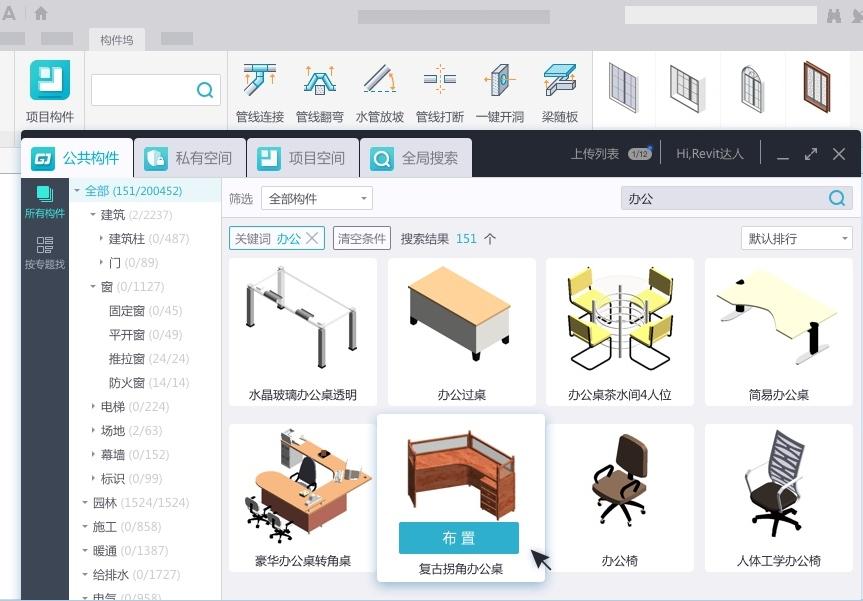Expand the 场地 tree node

pos(93,430)
